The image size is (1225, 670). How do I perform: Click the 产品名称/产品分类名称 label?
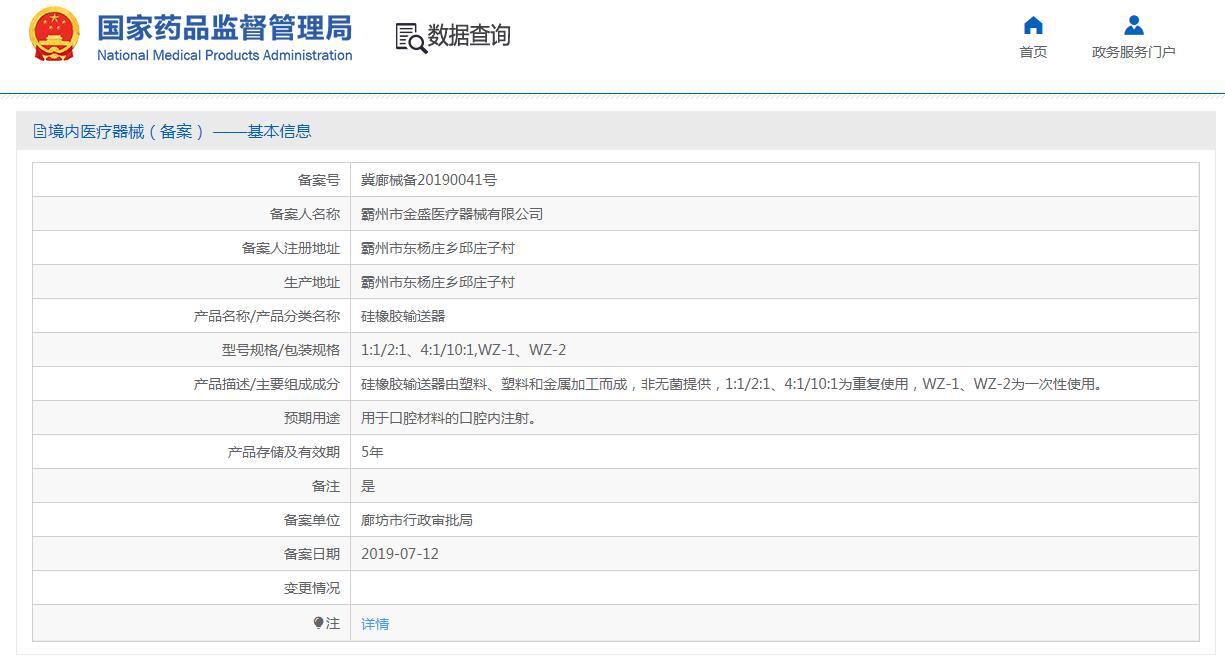(x=266, y=316)
